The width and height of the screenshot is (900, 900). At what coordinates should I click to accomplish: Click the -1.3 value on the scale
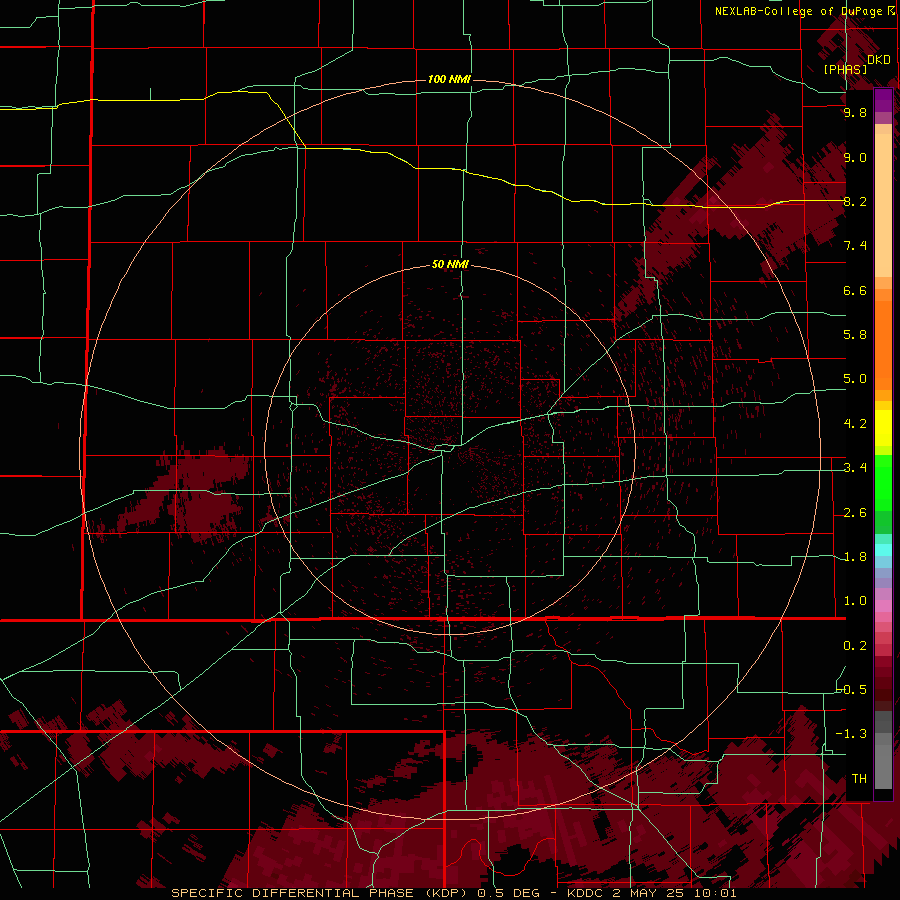[851, 734]
